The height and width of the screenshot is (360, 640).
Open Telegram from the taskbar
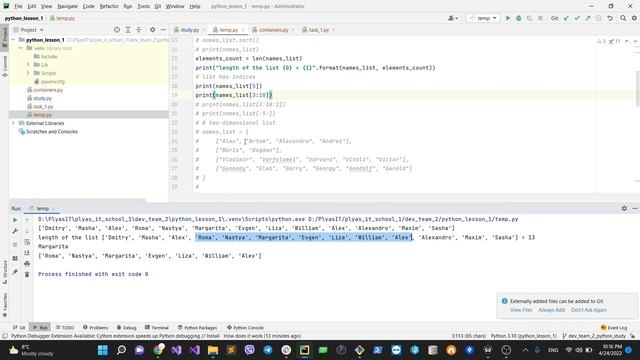[x=268, y=350]
